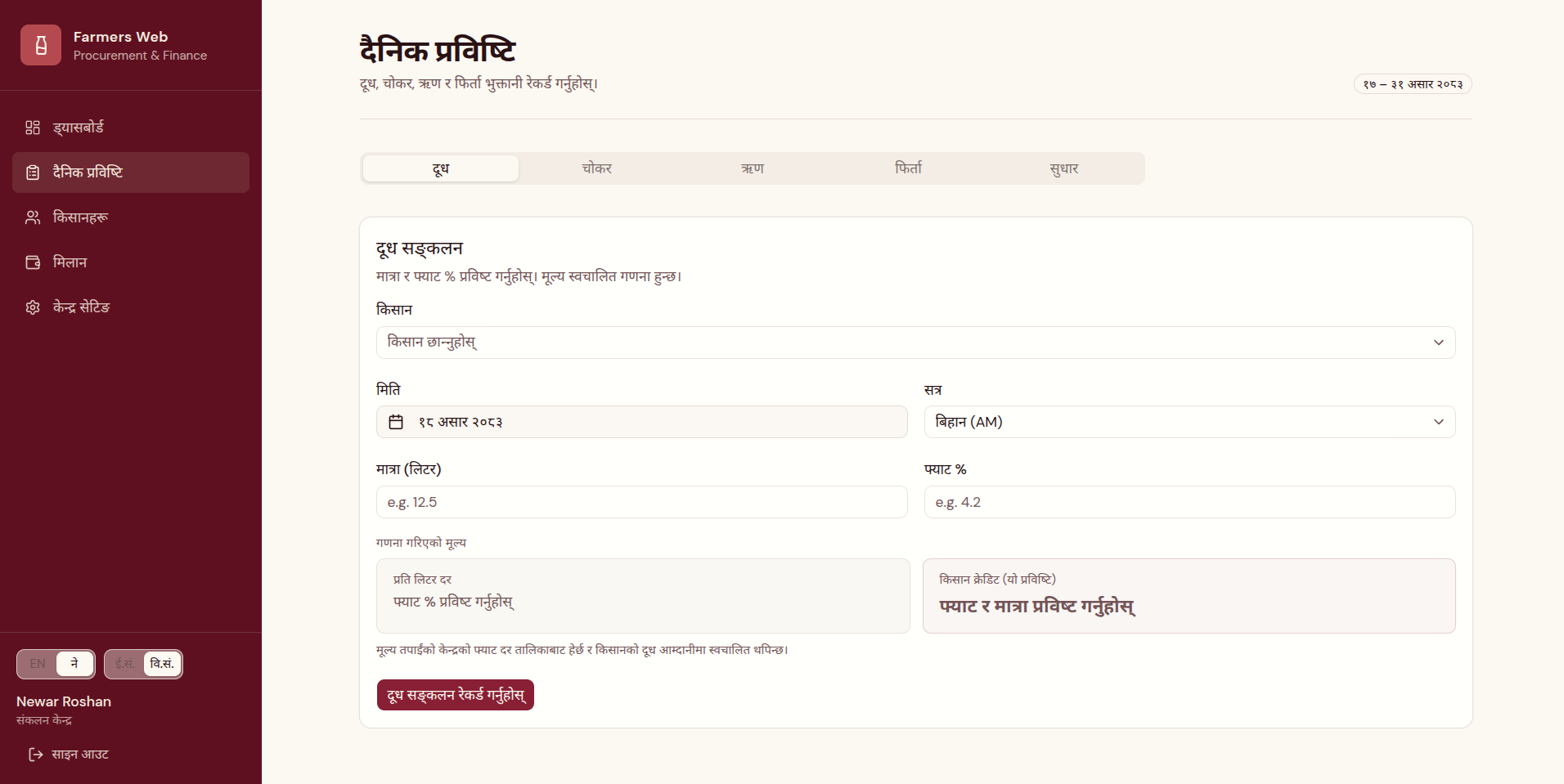Viewport: 1564px width, 784px height.
Task: Open the सत्र dropdown showing बिहान (AM)
Action: coord(1189,422)
